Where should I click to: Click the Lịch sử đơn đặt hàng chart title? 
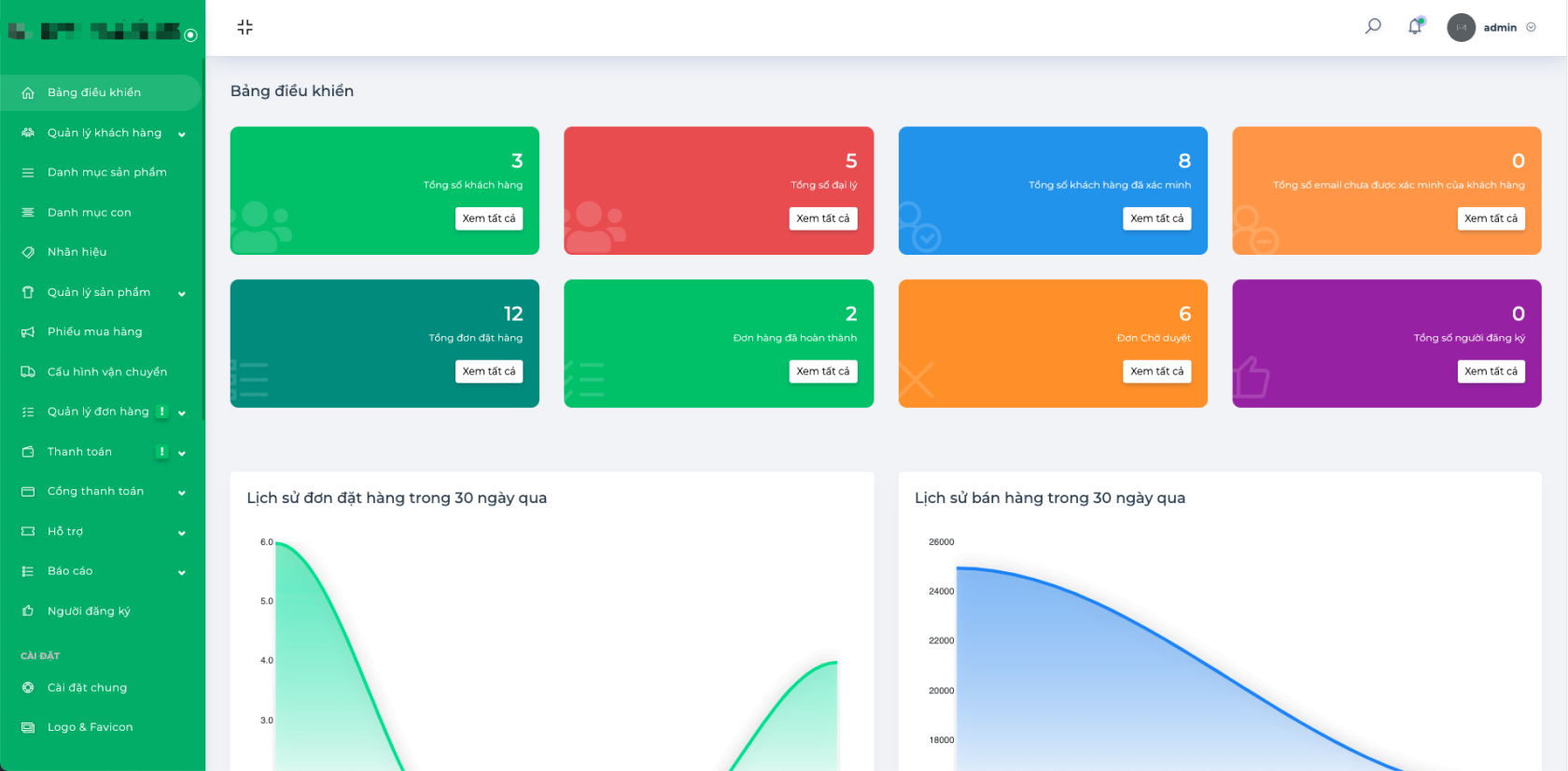pyautogui.click(x=397, y=498)
